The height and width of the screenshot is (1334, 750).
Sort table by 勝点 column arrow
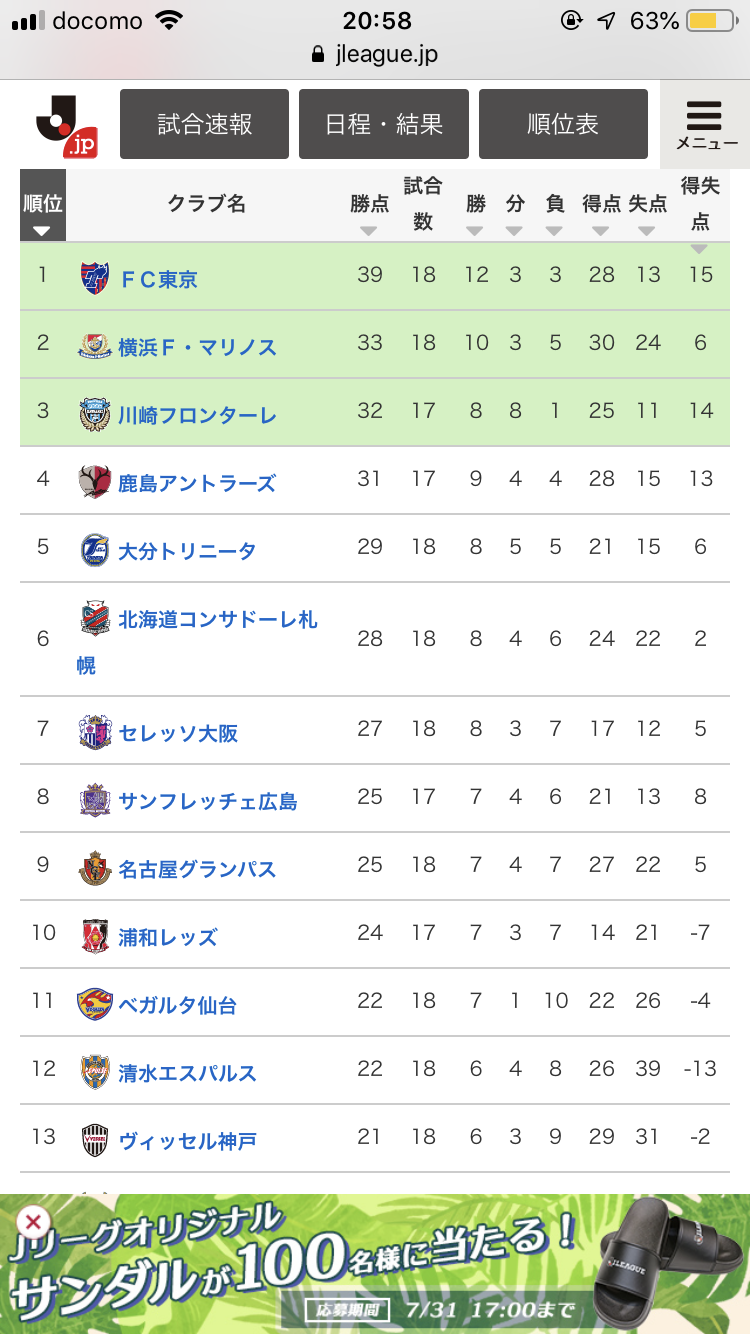[x=369, y=231]
